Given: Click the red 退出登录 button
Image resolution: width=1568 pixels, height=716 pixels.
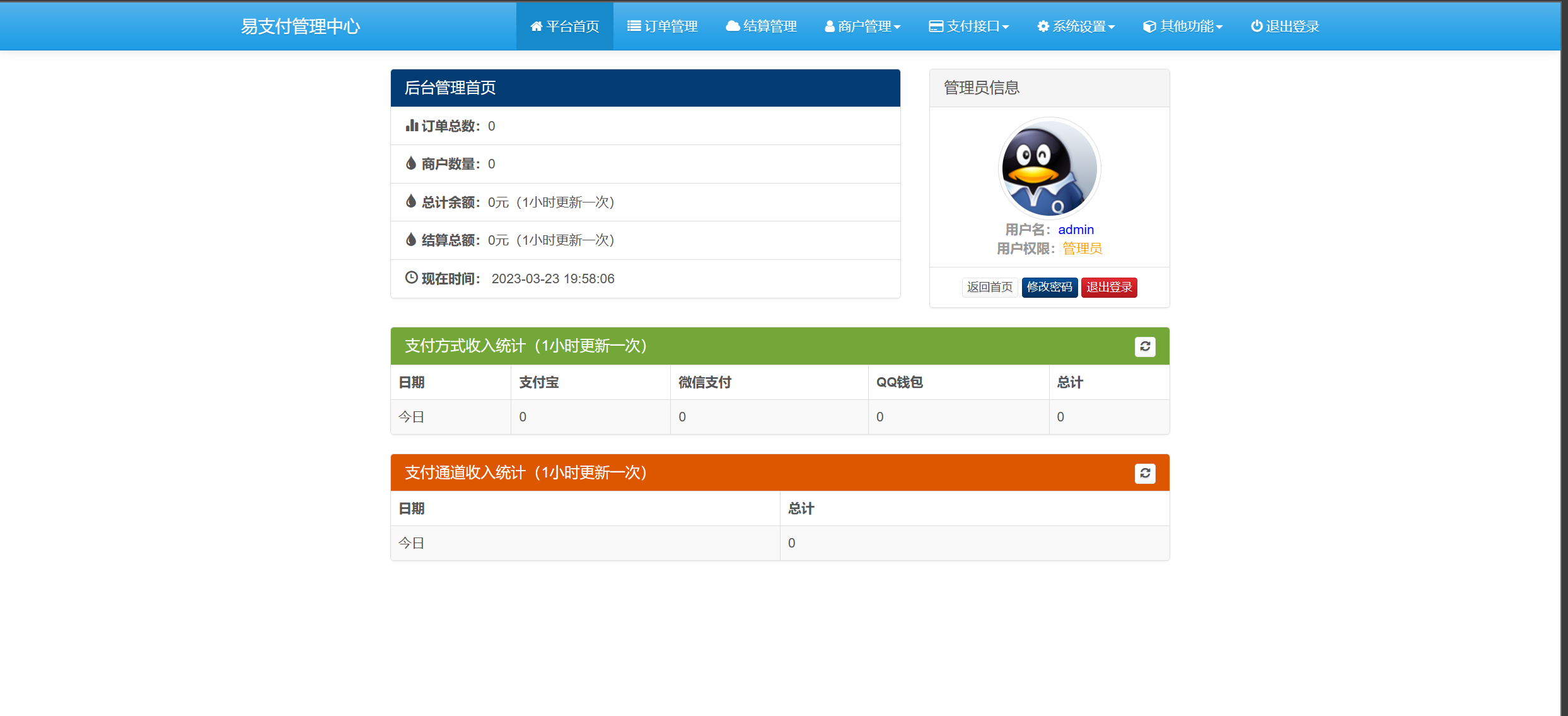Looking at the screenshot, I should tap(1109, 287).
